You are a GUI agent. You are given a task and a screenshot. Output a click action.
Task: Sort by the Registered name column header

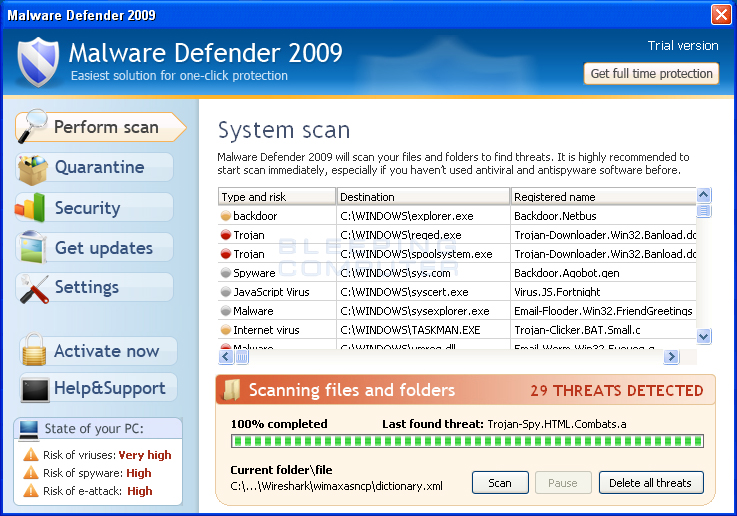(x=604, y=196)
